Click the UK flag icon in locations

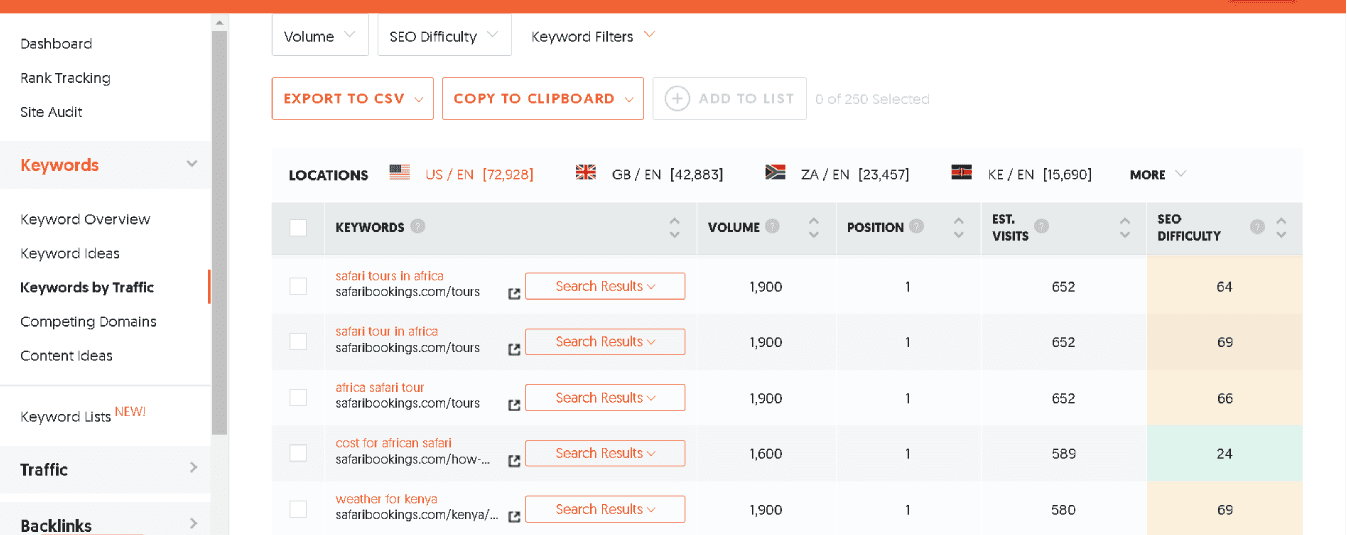586,173
